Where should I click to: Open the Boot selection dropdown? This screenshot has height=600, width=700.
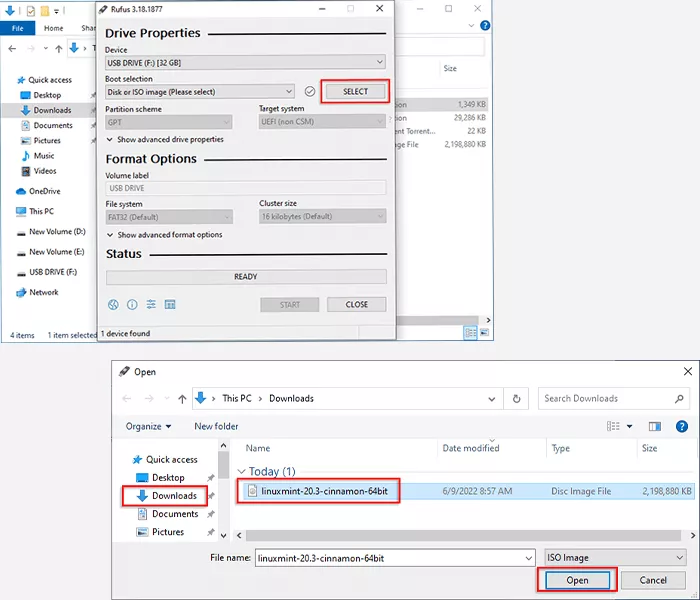click(200, 92)
